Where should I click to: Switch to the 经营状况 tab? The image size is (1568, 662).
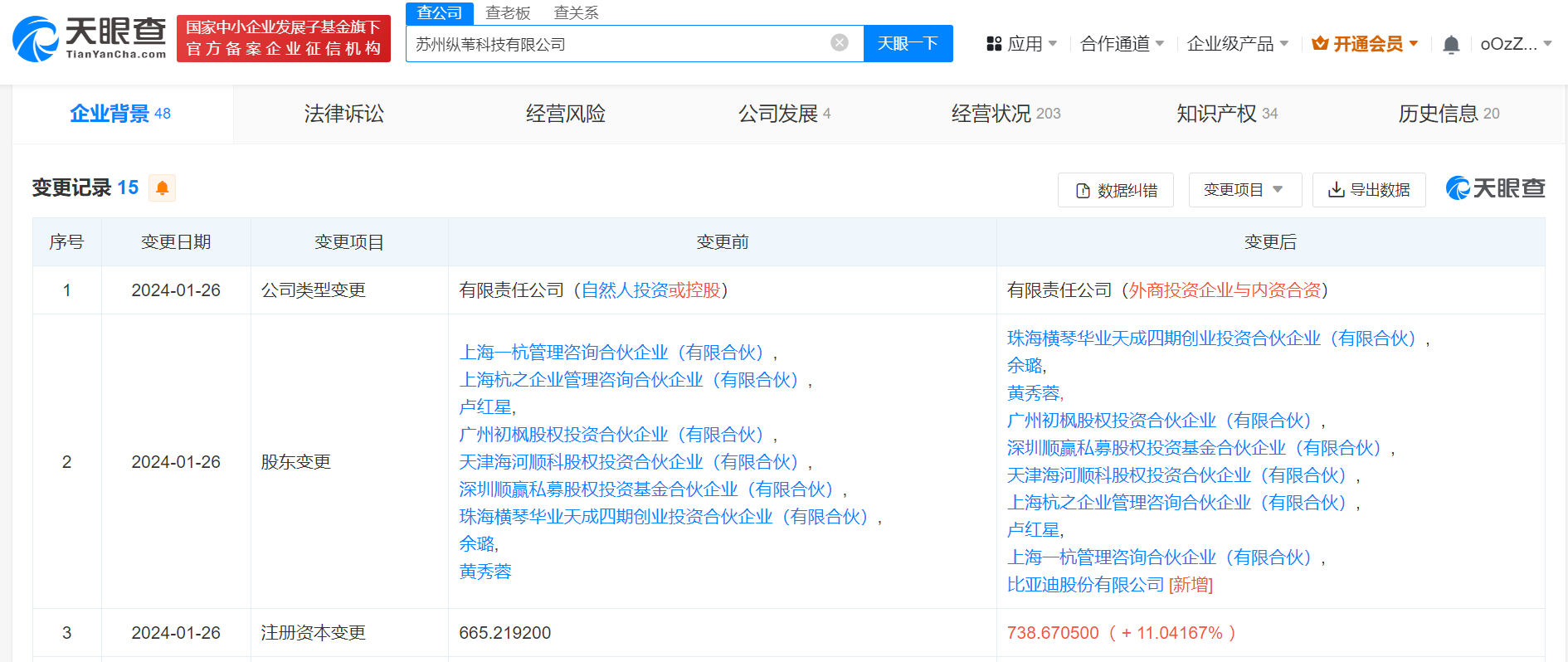point(1006,114)
